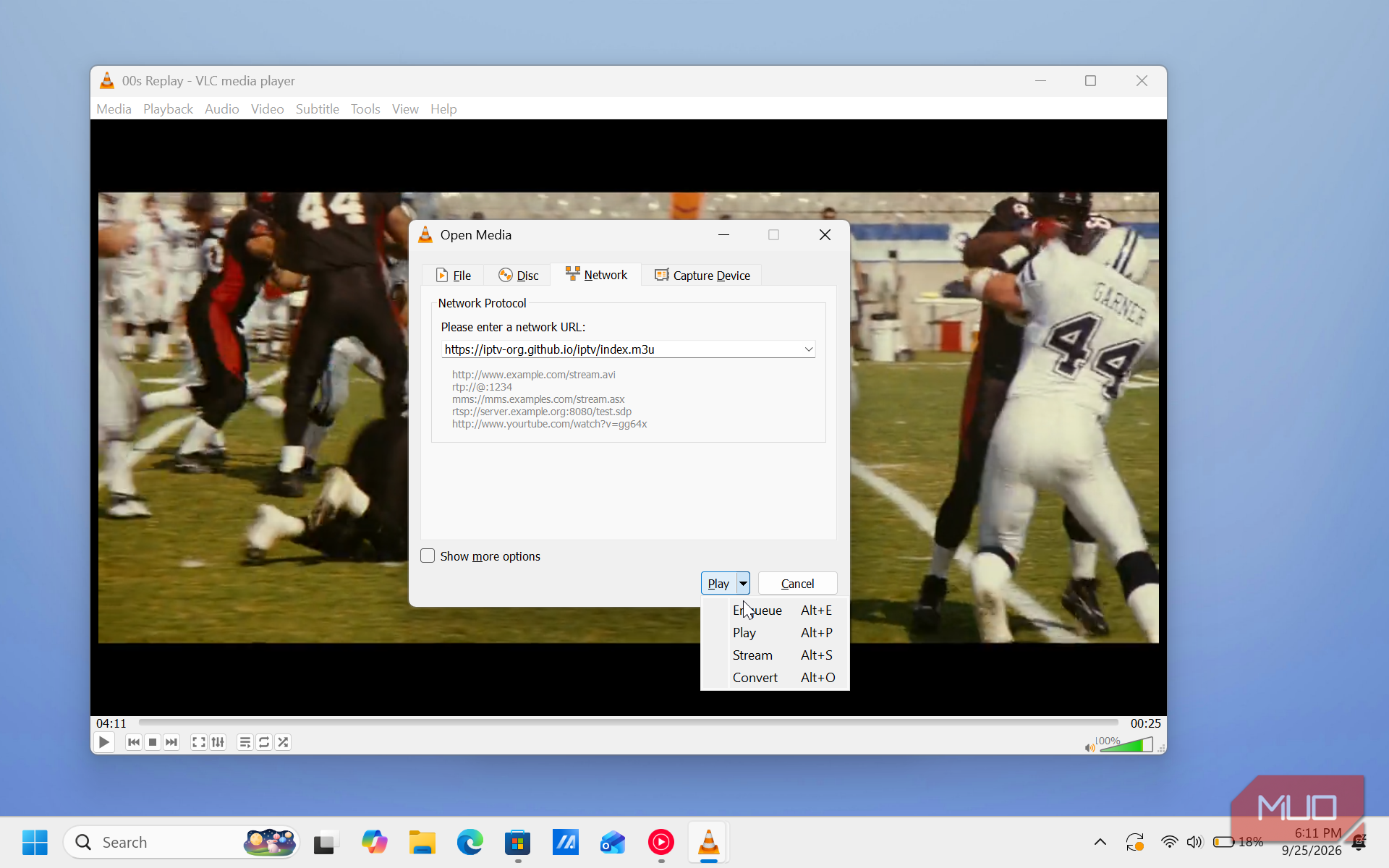Open the Tools menu

365,109
